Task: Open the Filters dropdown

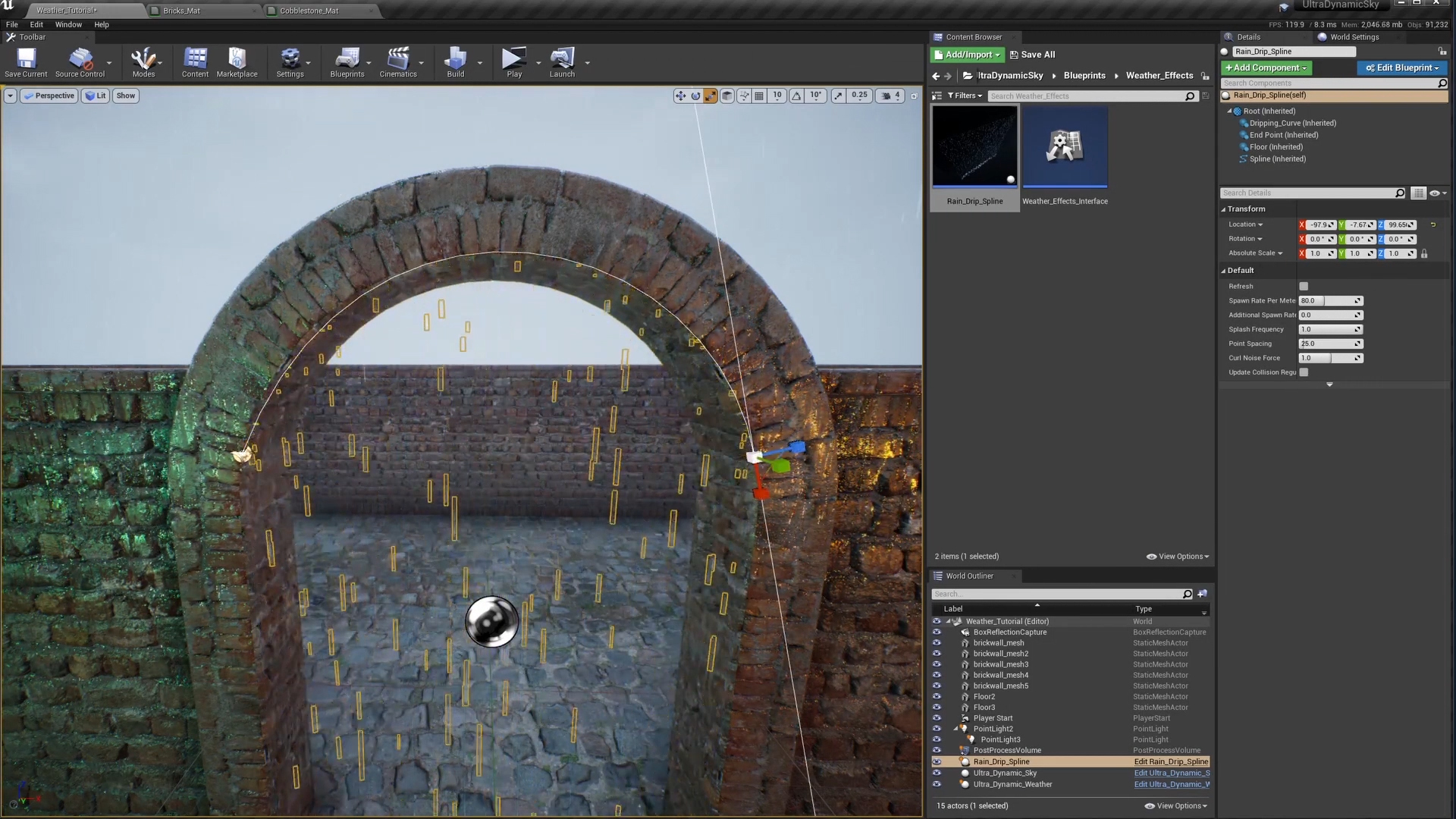Action: 965,96
